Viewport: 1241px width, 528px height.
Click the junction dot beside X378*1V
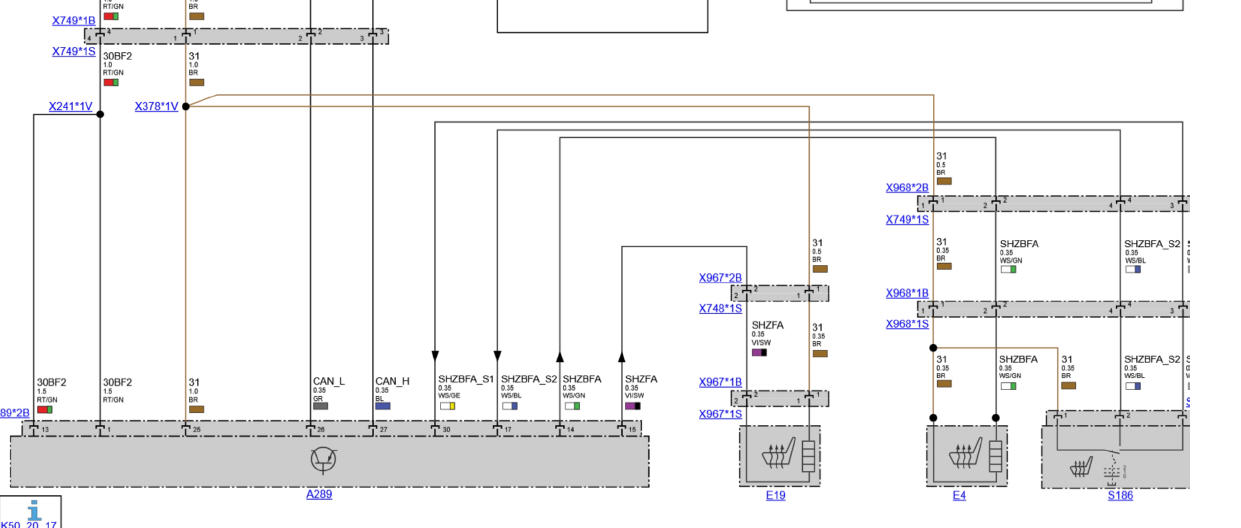[x=186, y=106]
